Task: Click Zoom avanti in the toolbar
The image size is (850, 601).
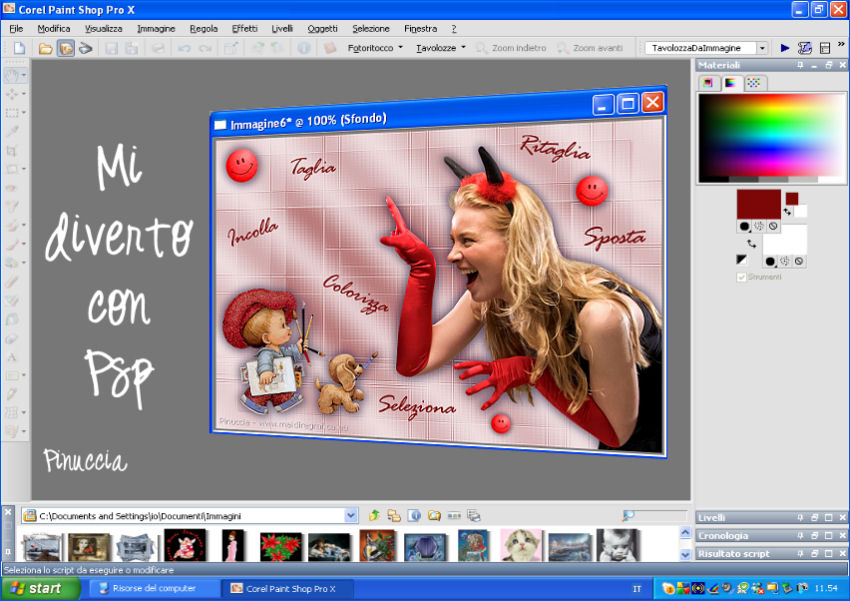Action: (591, 48)
